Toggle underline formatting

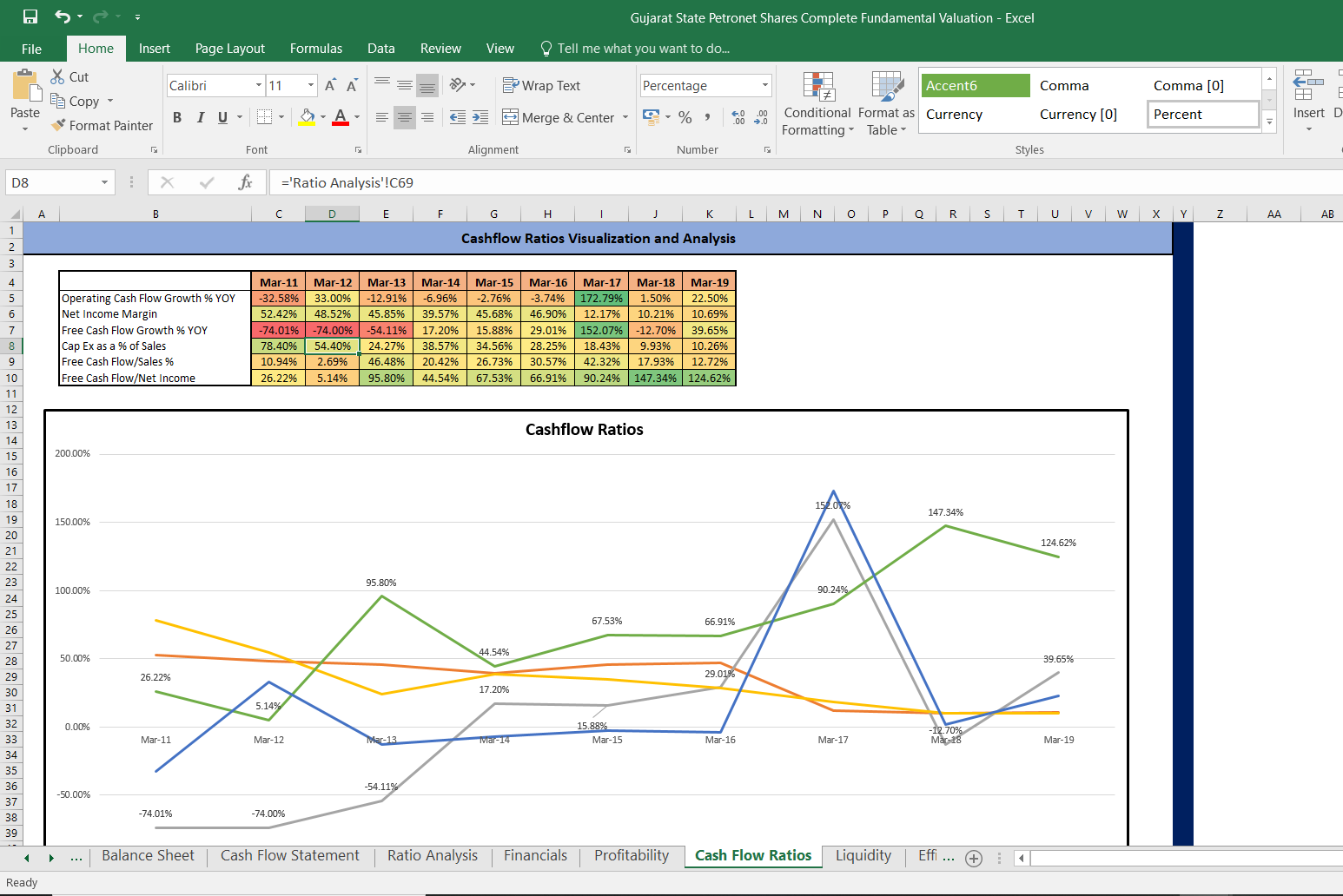223,117
